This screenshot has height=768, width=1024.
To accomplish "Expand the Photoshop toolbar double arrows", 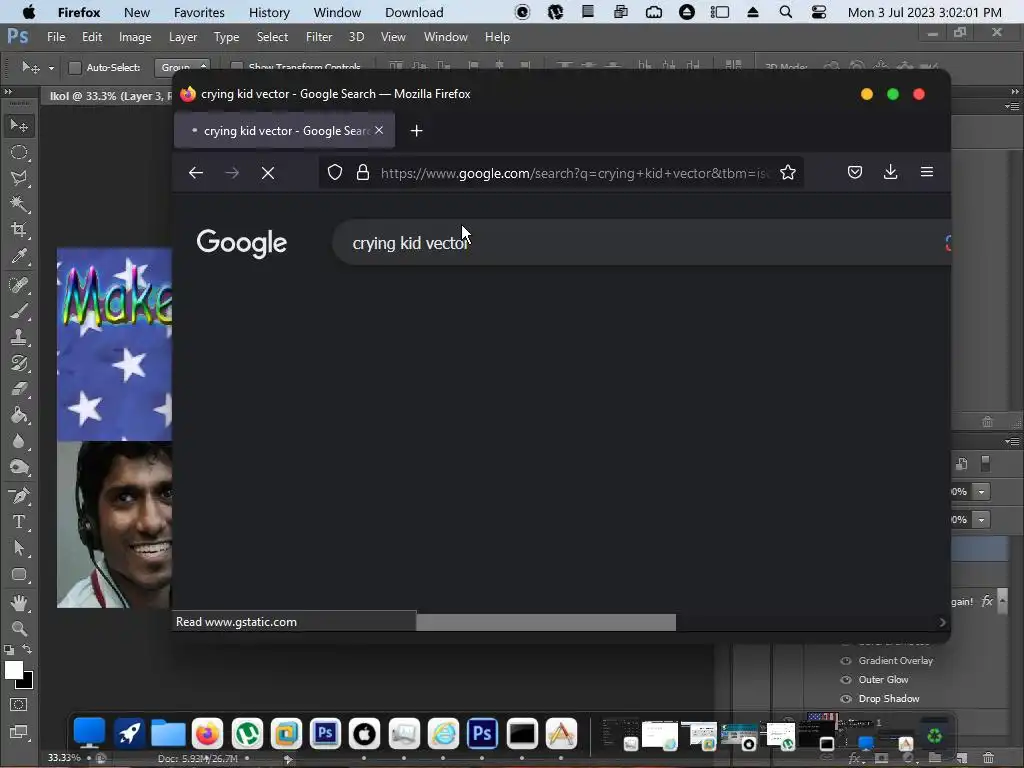I will coord(8,92).
